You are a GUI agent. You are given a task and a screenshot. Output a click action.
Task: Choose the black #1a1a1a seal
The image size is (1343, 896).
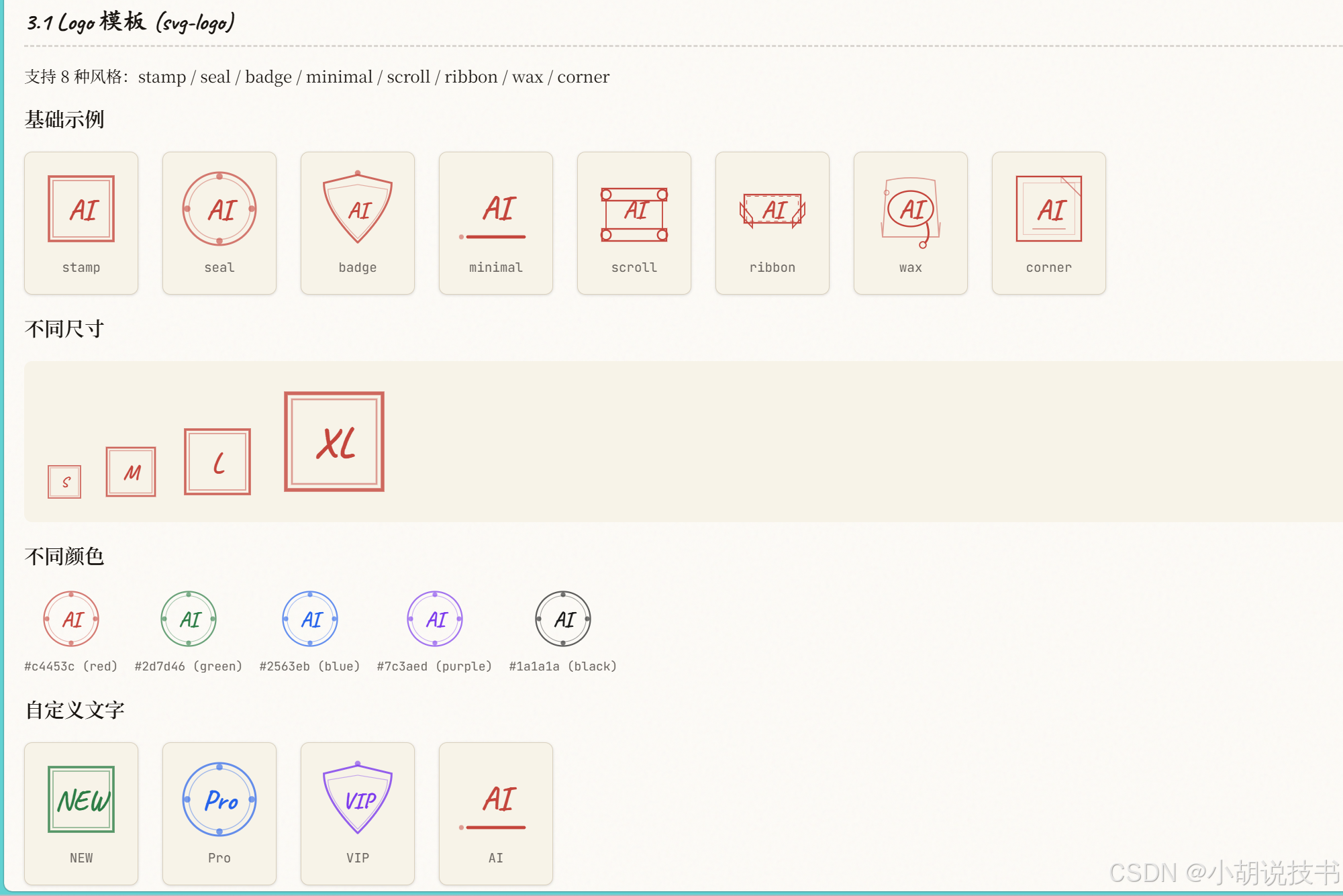click(x=563, y=619)
